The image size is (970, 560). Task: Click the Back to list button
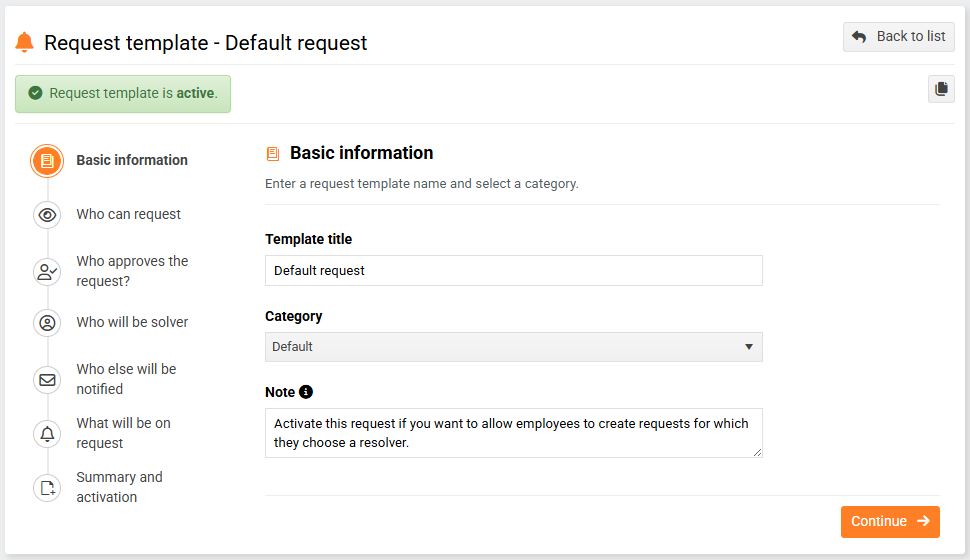[x=898, y=37]
